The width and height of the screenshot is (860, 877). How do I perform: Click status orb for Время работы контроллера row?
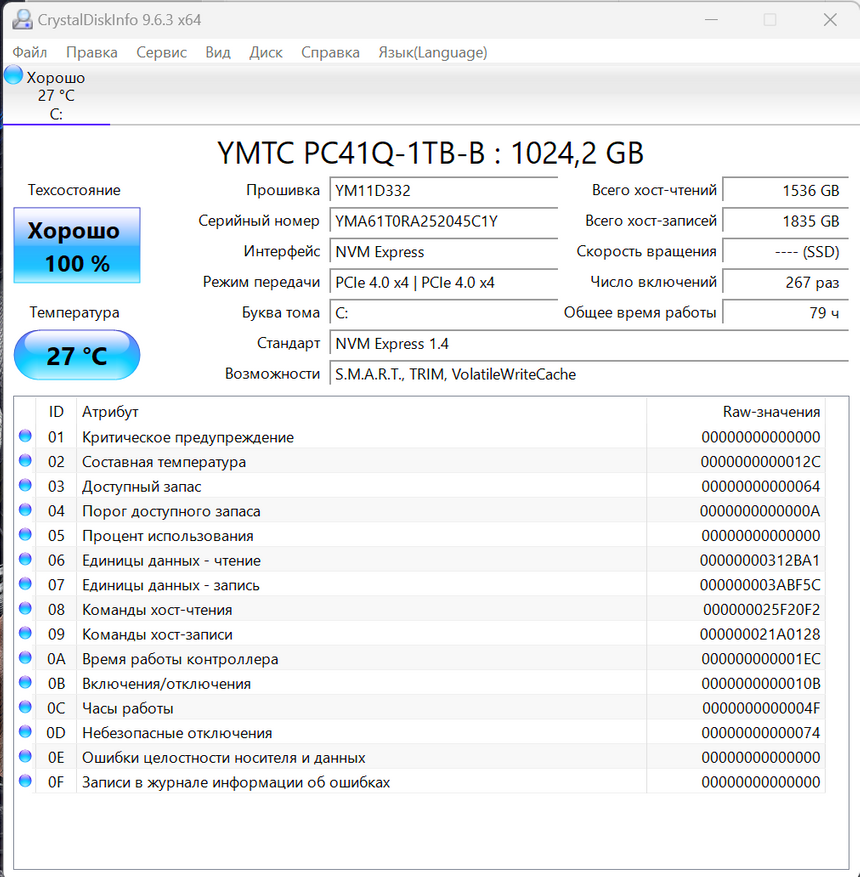click(x=25, y=658)
